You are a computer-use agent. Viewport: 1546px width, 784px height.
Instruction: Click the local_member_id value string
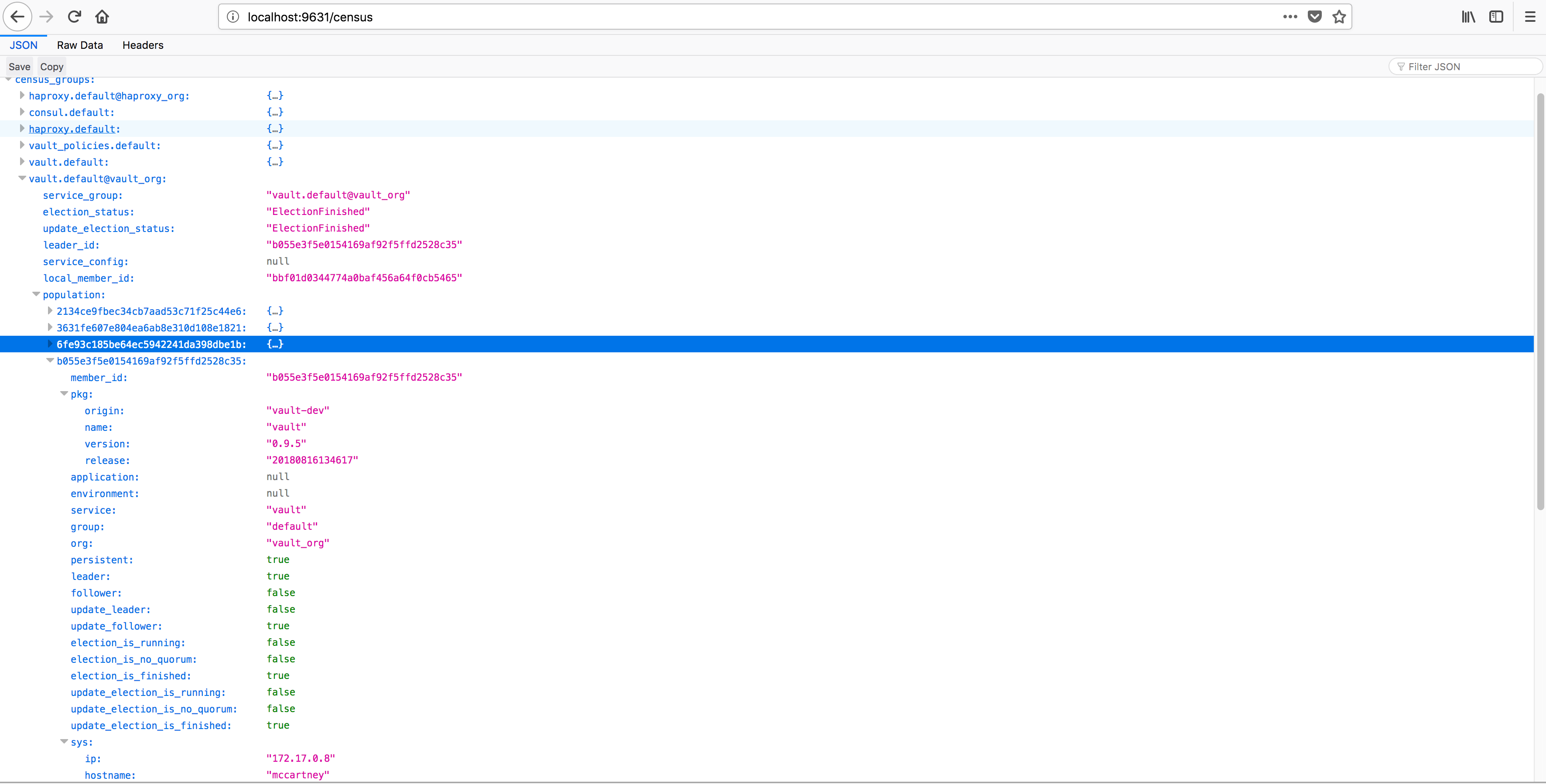pos(364,278)
